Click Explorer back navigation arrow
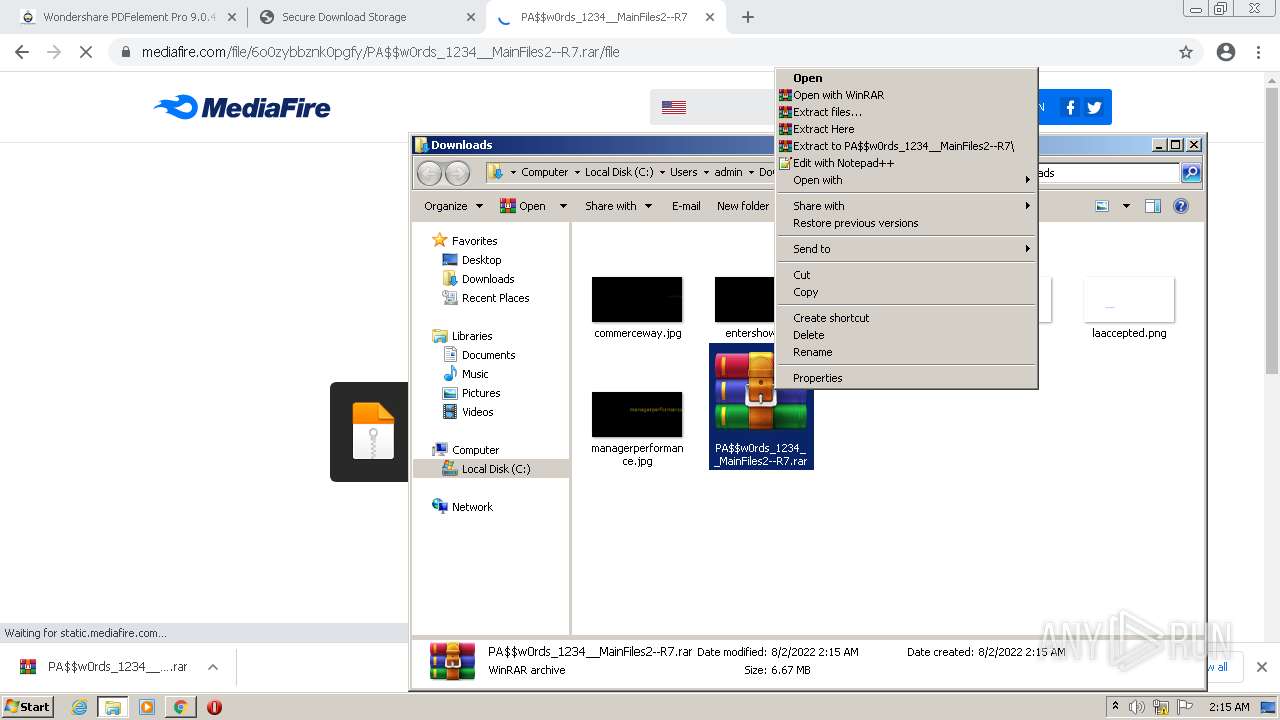This screenshot has width=1280, height=720. click(x=429, y=173)
